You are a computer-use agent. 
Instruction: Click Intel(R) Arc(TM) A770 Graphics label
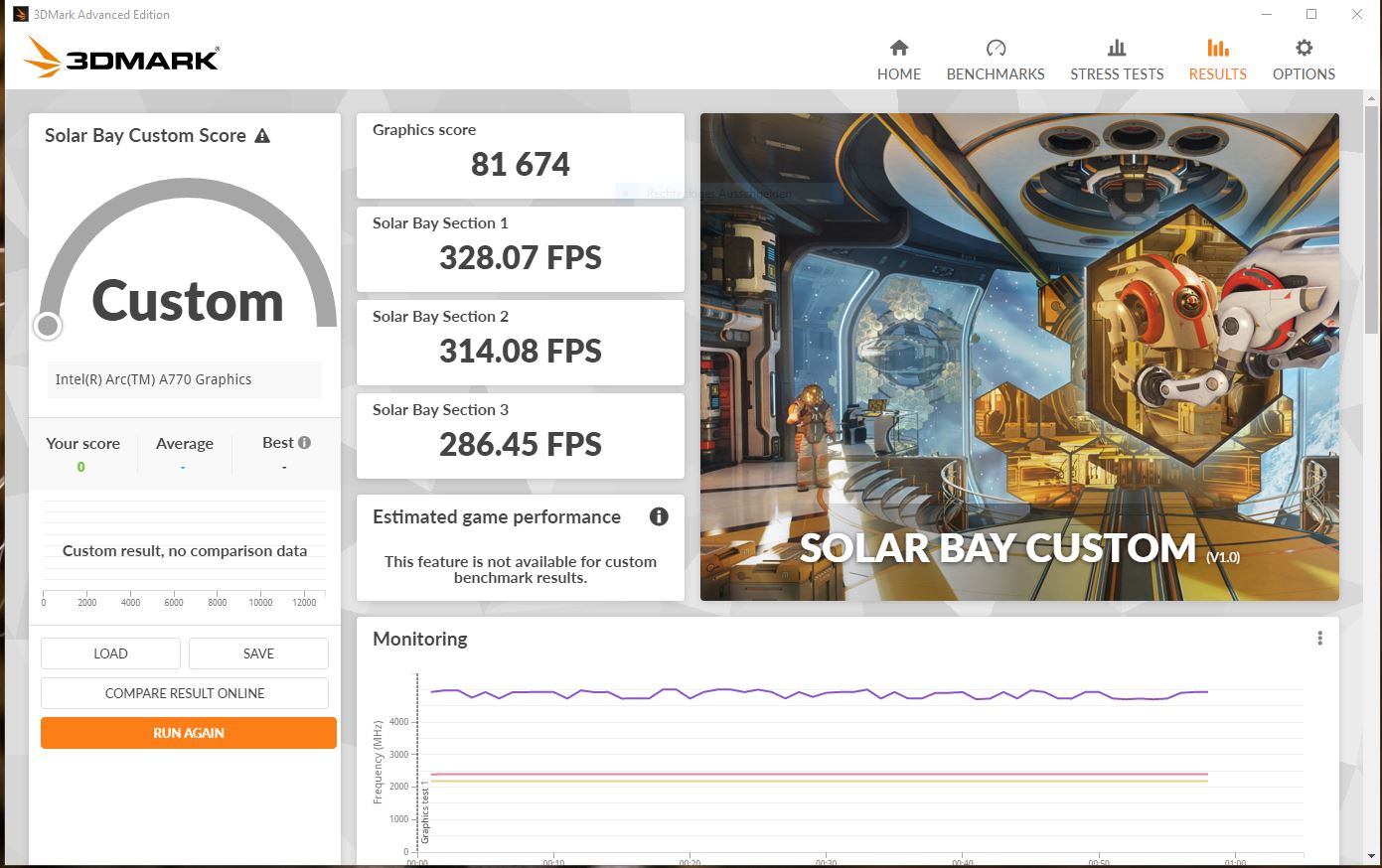tap(153, 379)
